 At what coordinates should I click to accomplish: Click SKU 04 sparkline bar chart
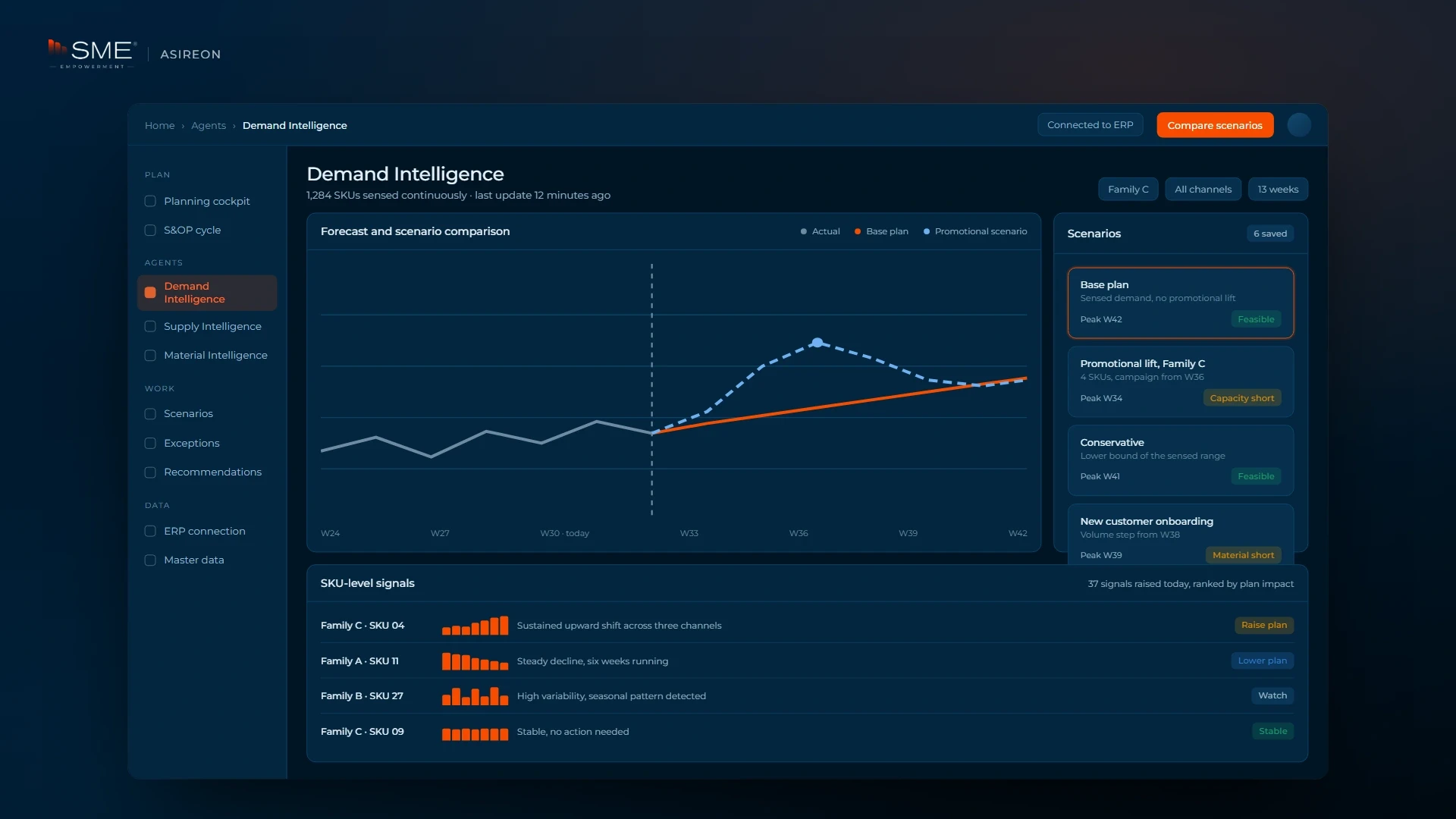point(475,625)
